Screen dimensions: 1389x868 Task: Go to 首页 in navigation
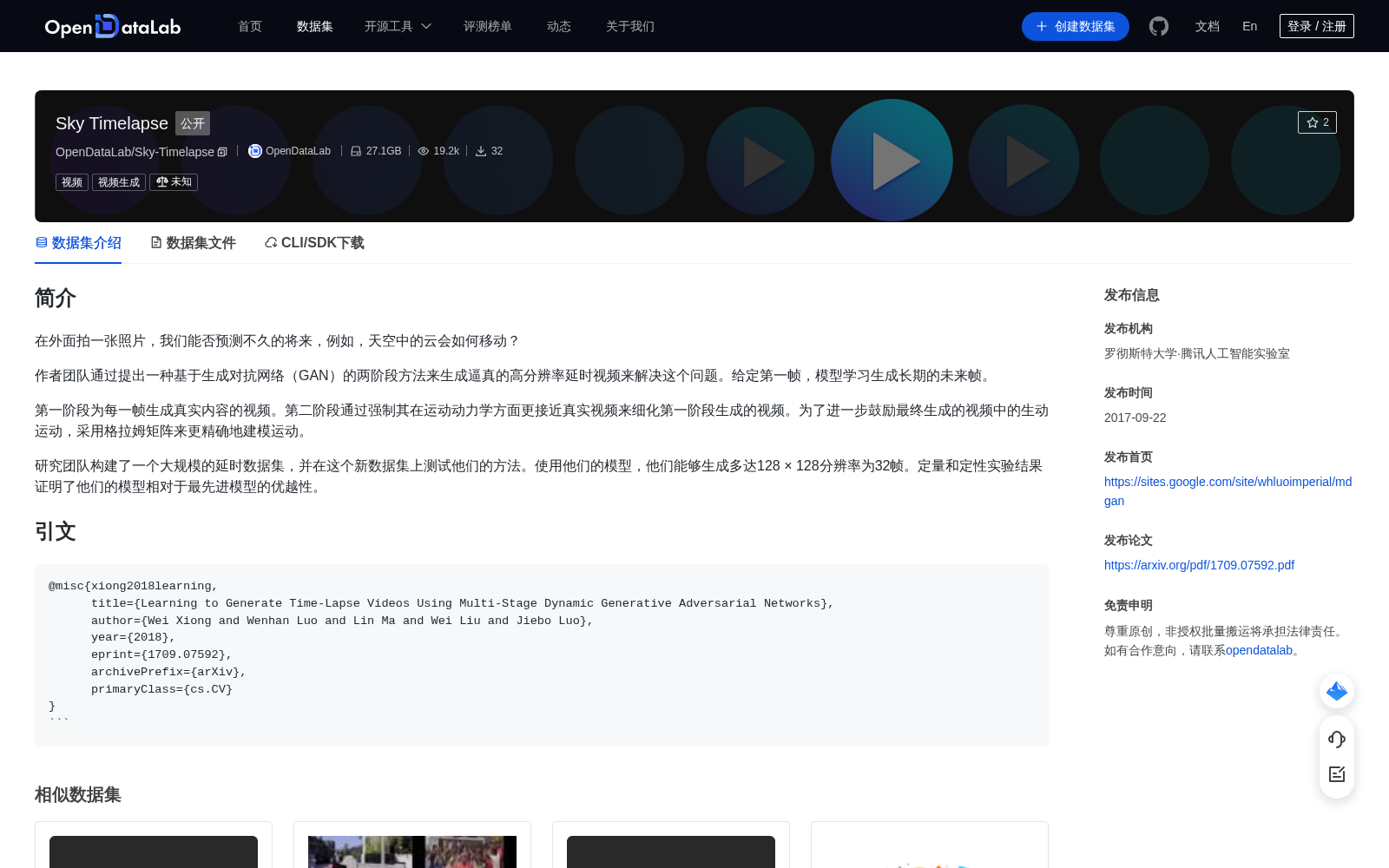pyautogui.click(x=250, y=26)
